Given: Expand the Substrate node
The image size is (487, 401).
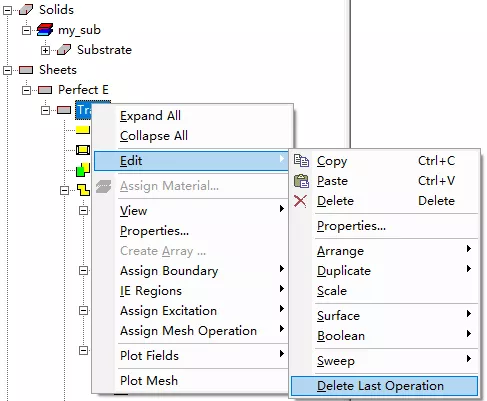Looking at the screenshot, I should [x=45, y=50].
